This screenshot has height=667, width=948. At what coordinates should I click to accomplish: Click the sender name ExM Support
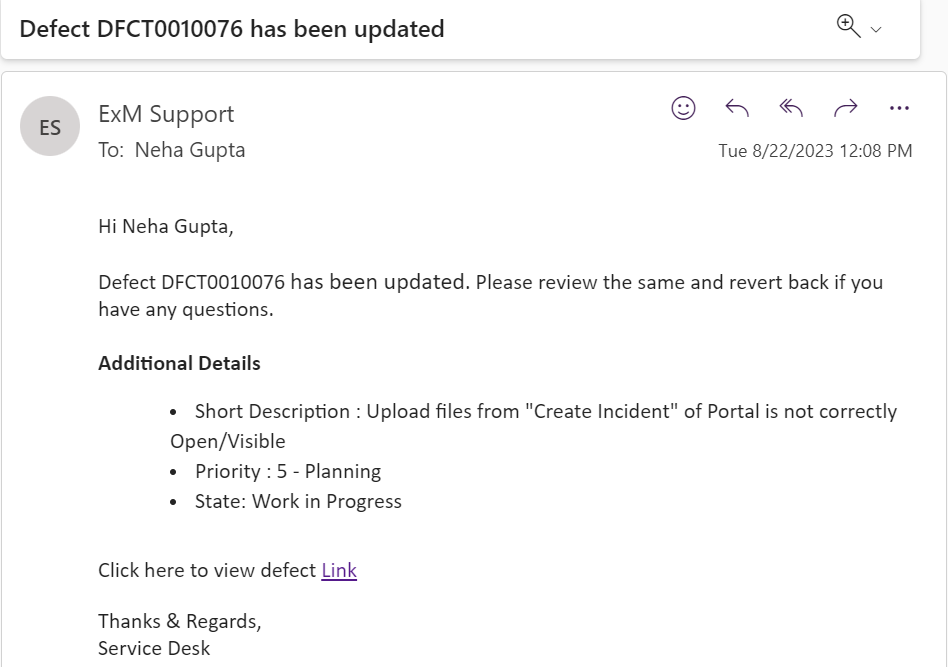click(x=166, y=114)
